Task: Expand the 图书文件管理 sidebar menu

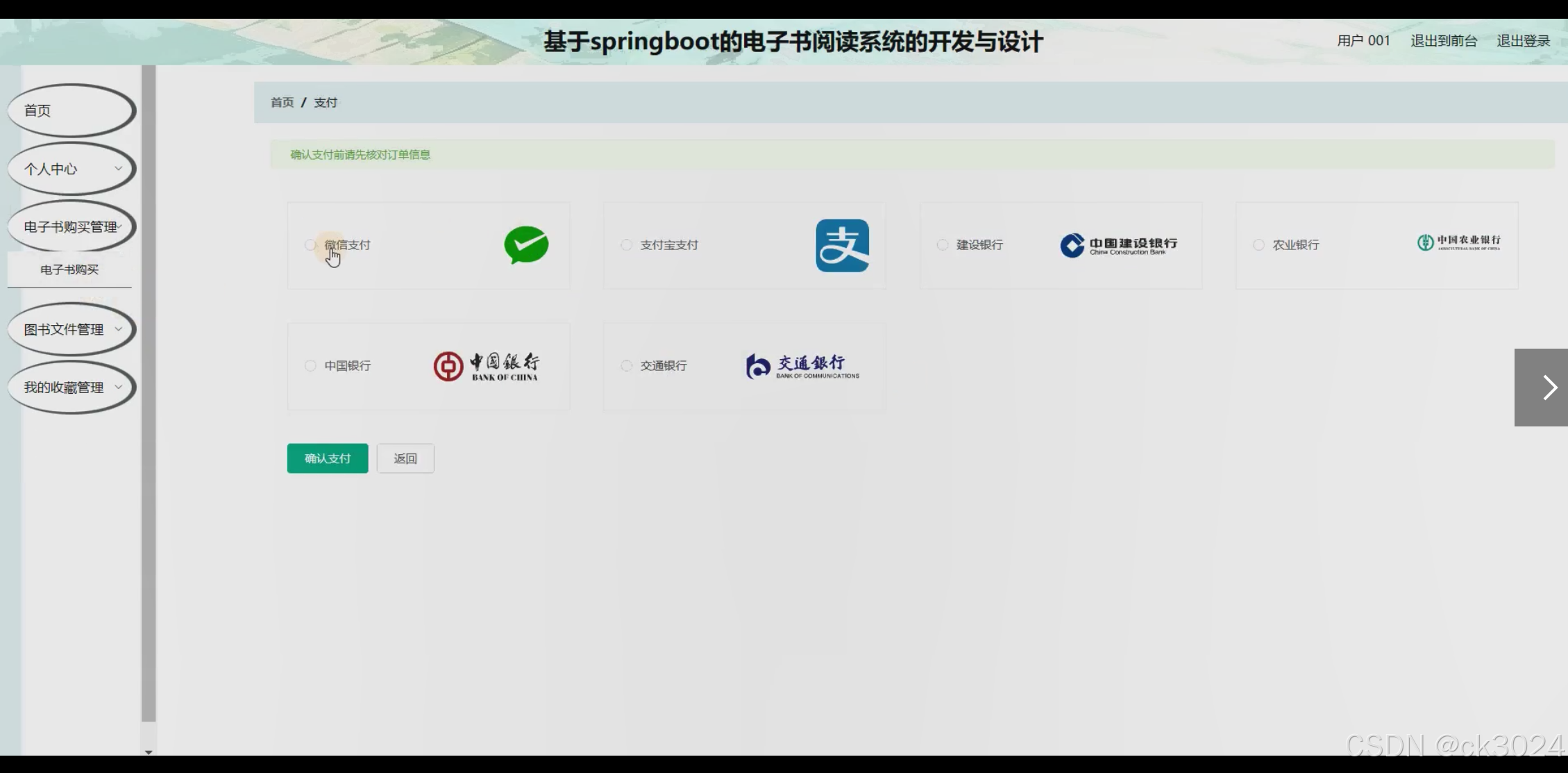Action: 71,329
